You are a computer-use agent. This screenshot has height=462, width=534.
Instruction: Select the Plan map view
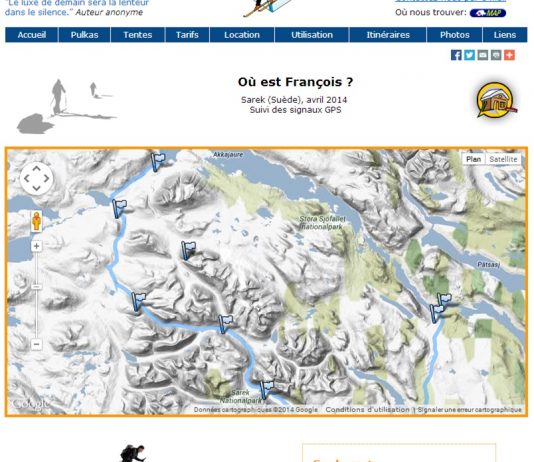click(473, 159)
